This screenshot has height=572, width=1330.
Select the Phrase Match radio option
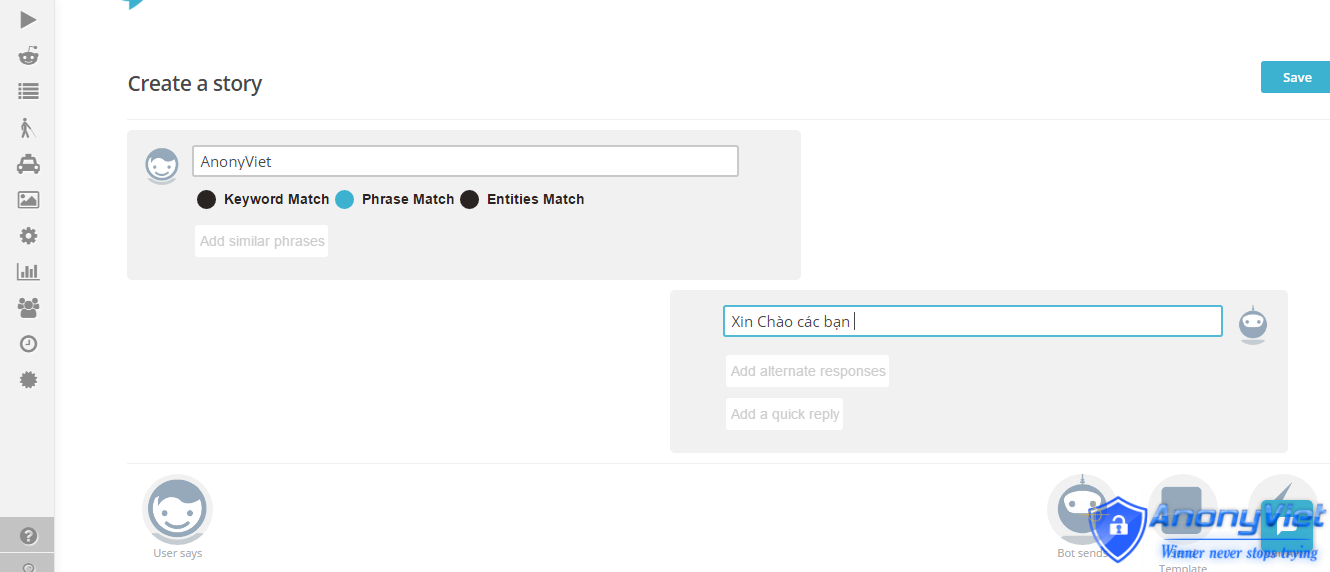pyautogui.click(x=344, y=199)
